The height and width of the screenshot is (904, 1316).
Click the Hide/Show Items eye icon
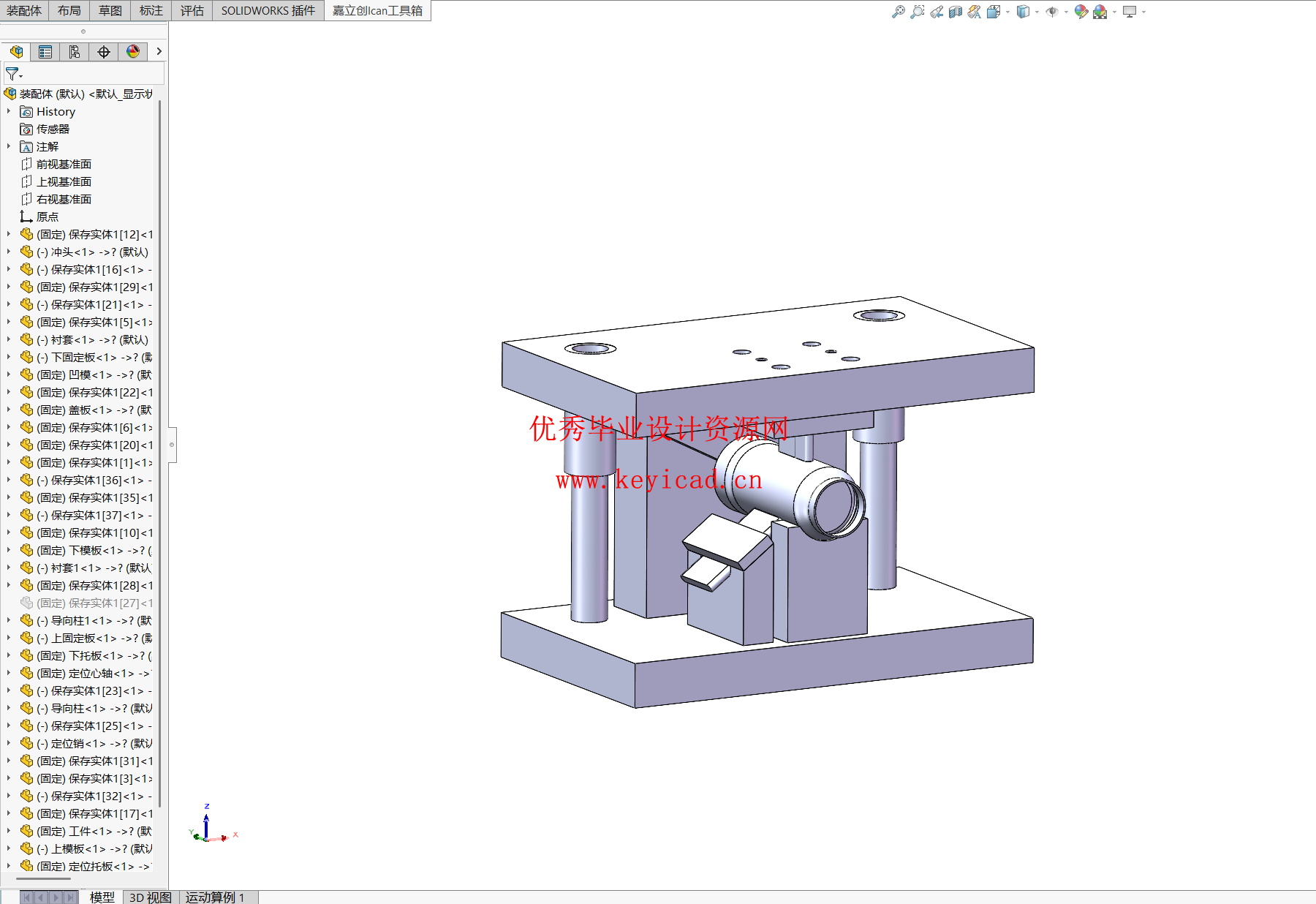(x=1052, y=12)
